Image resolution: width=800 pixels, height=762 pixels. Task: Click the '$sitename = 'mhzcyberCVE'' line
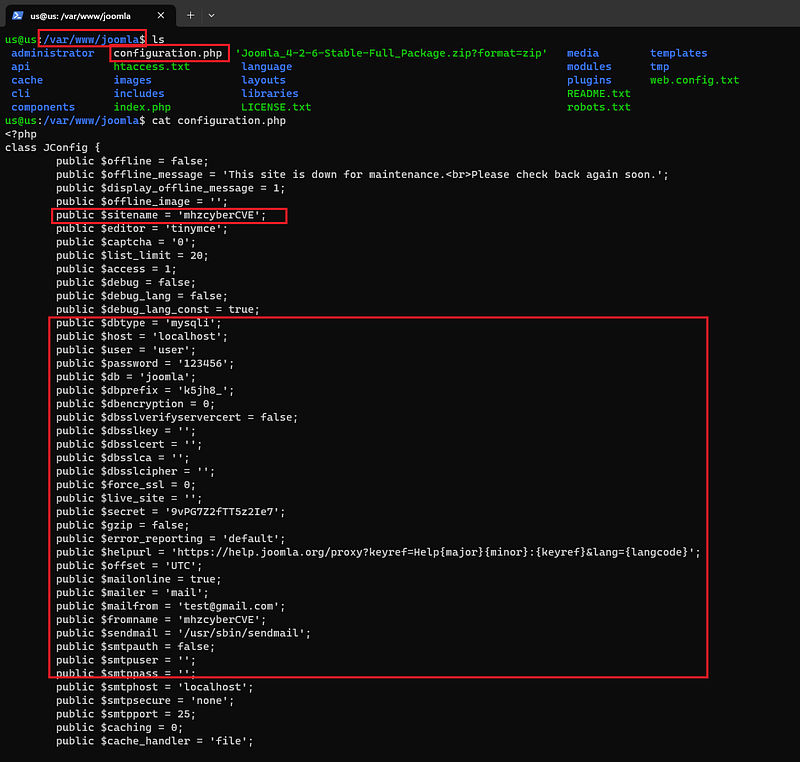pos(161,215)
